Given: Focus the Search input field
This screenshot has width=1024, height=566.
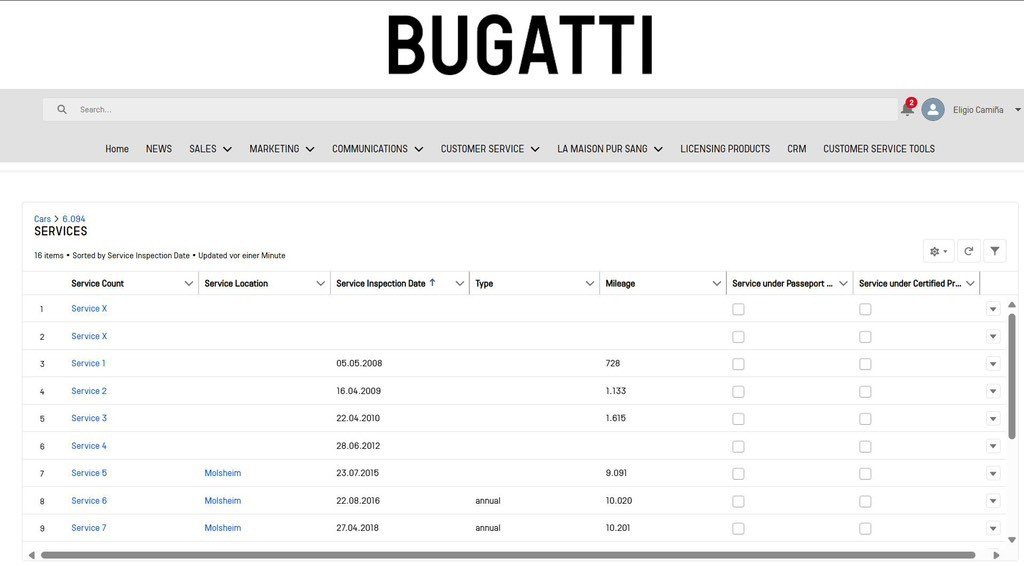Looking at the screenshot, I should [470, 110].
